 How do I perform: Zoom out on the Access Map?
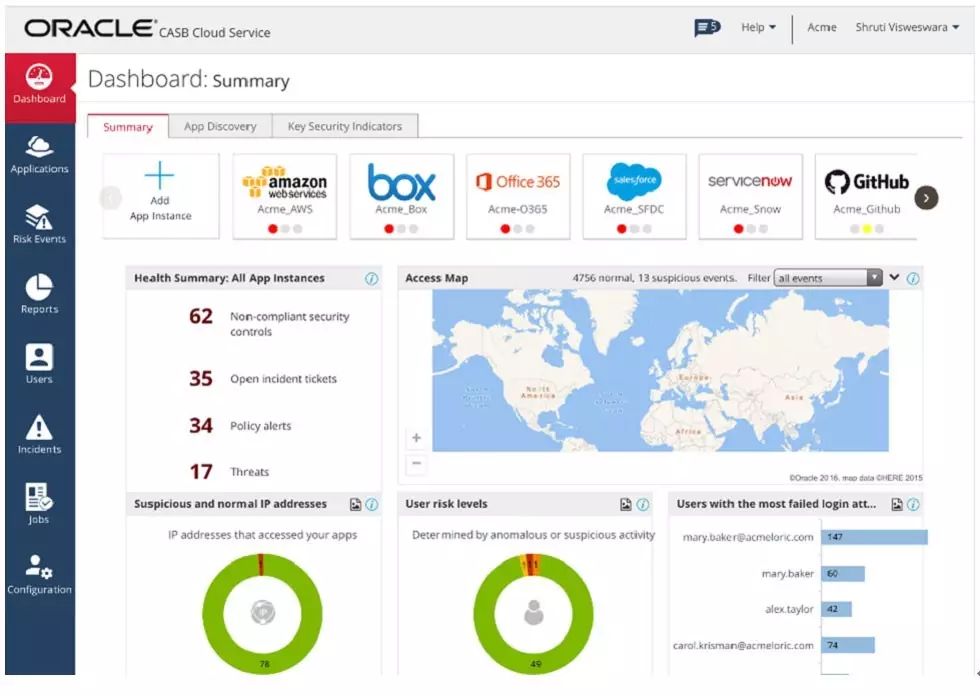tap(416, 463)
